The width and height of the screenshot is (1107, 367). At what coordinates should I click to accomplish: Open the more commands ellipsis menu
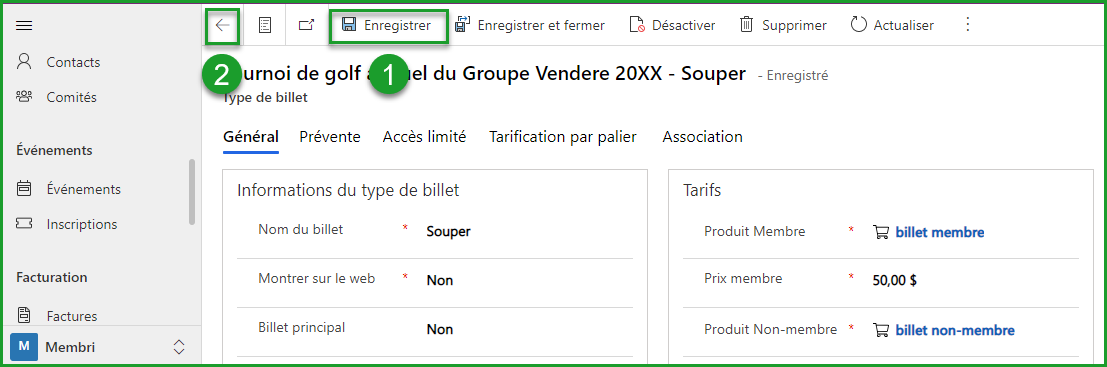click(968, 25)
